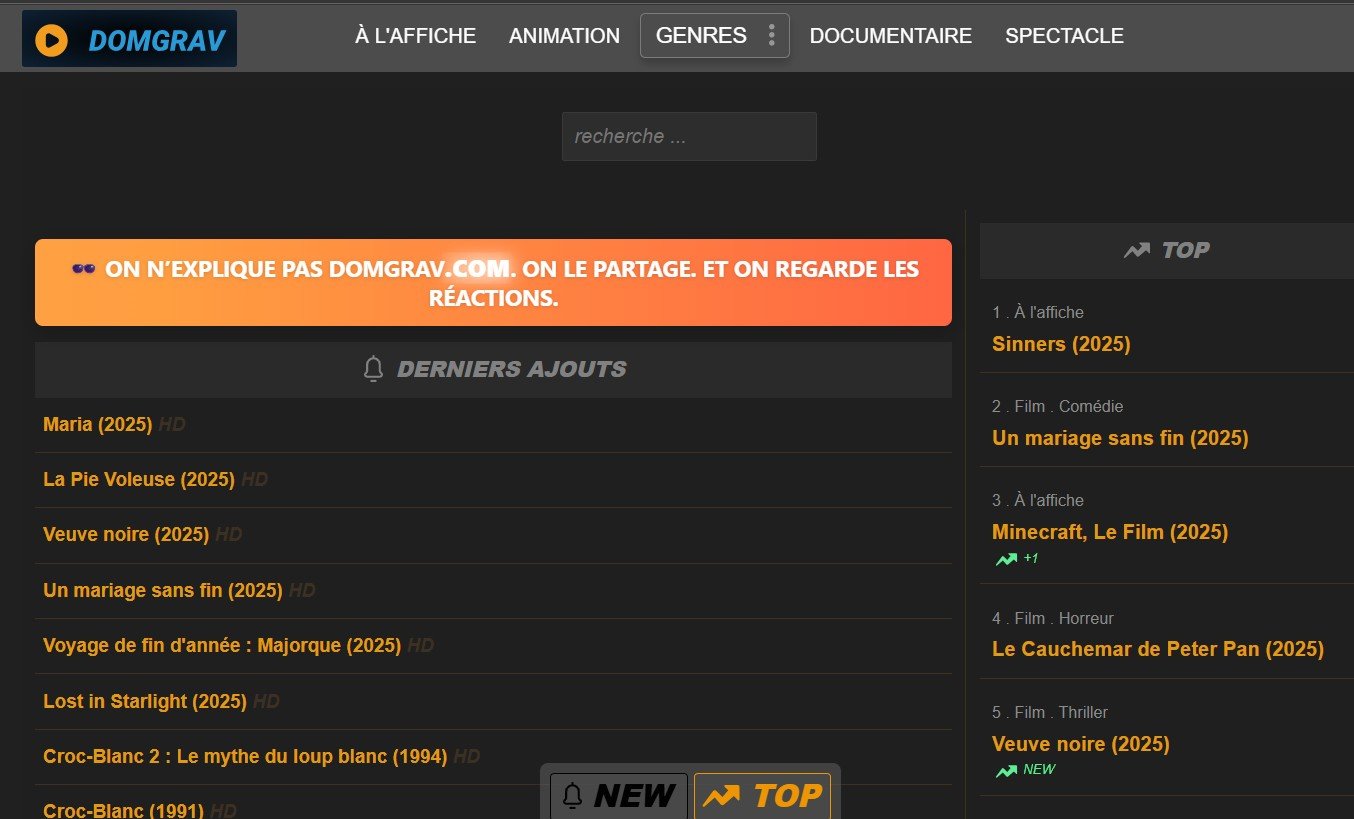Click the bell icon next to Derniers Ajouts
Viewport: 1354px width, 819px height.
pos(373,369)
